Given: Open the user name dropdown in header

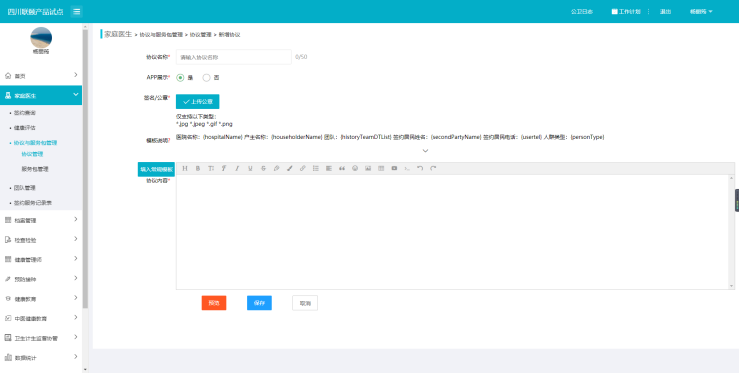Looking at the screenshot, I should click(701, 11).
